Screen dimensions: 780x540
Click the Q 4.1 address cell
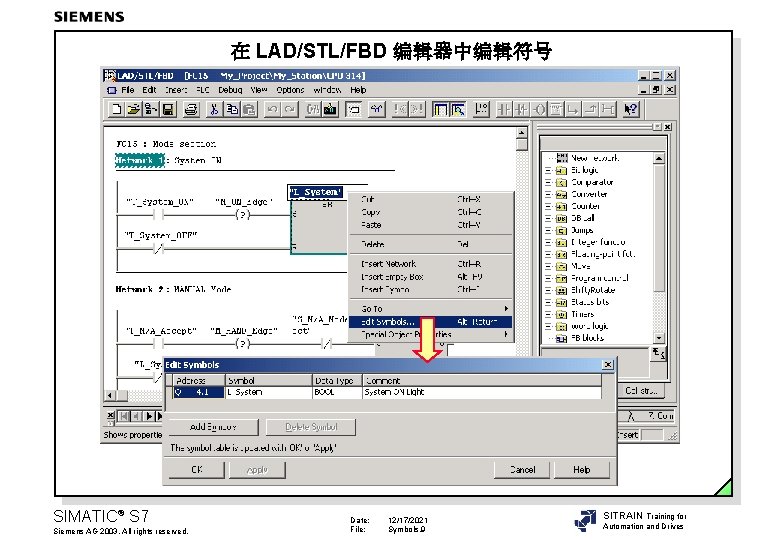[x=199, y=392]
